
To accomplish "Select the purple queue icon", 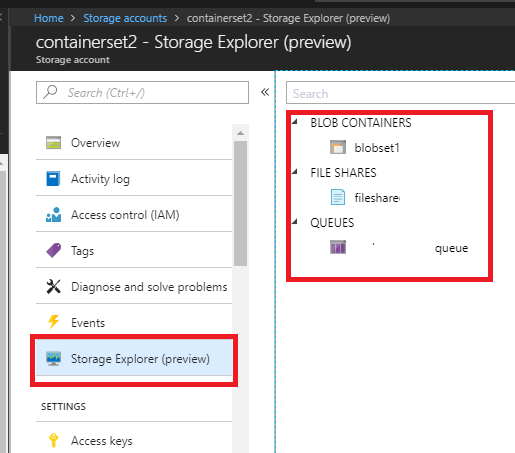I will pyautogui.click(x=338, y=247).
